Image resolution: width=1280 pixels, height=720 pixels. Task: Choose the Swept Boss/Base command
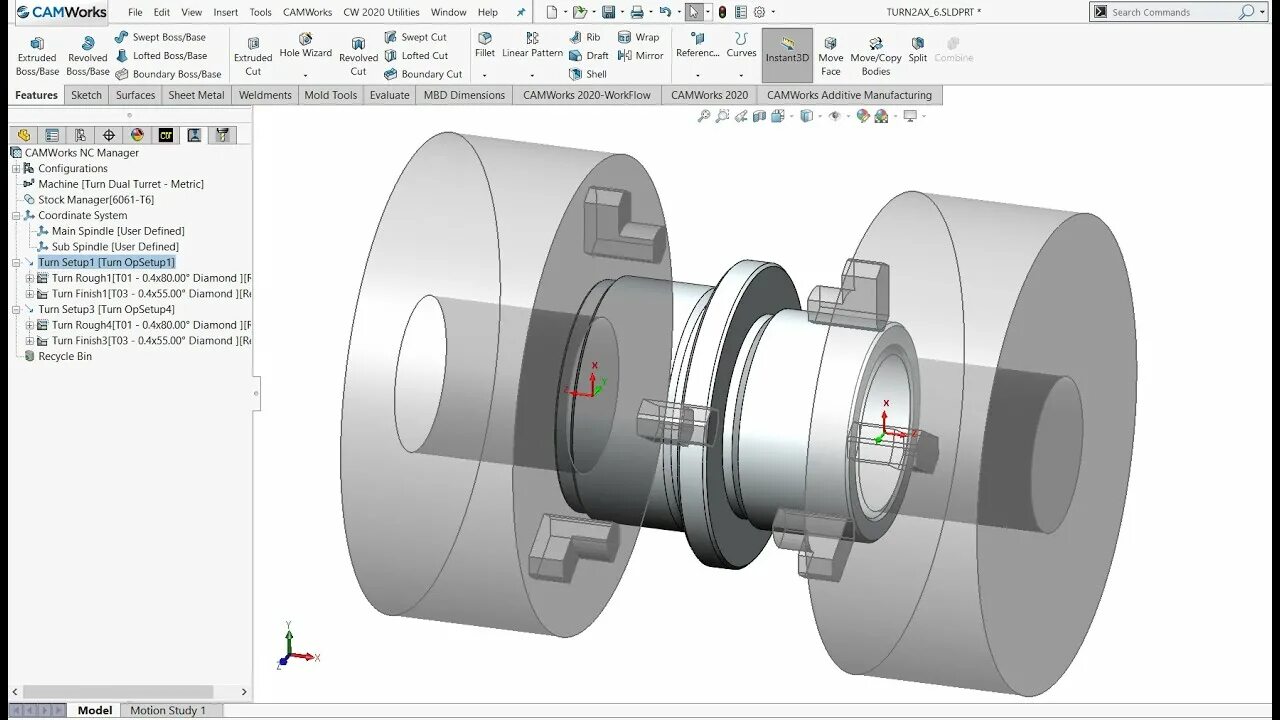click(x=160, y=37)
